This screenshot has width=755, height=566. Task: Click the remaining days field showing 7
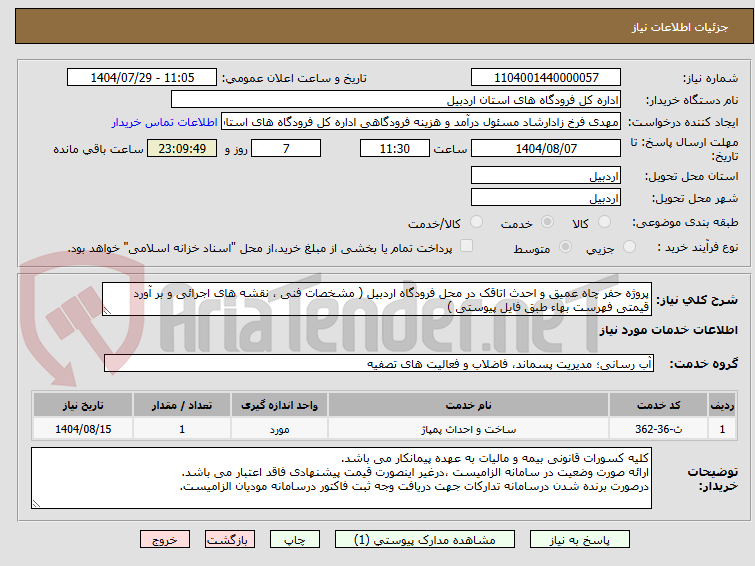click(286, 148)
